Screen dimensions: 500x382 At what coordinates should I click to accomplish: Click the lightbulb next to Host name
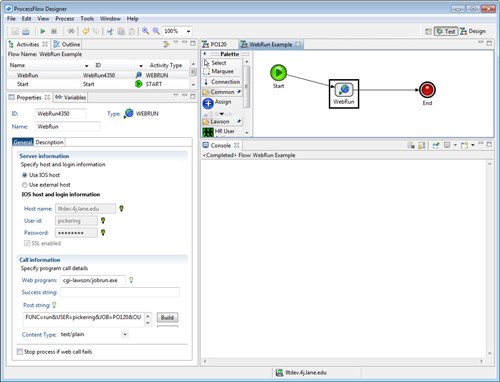pos(121,209)
